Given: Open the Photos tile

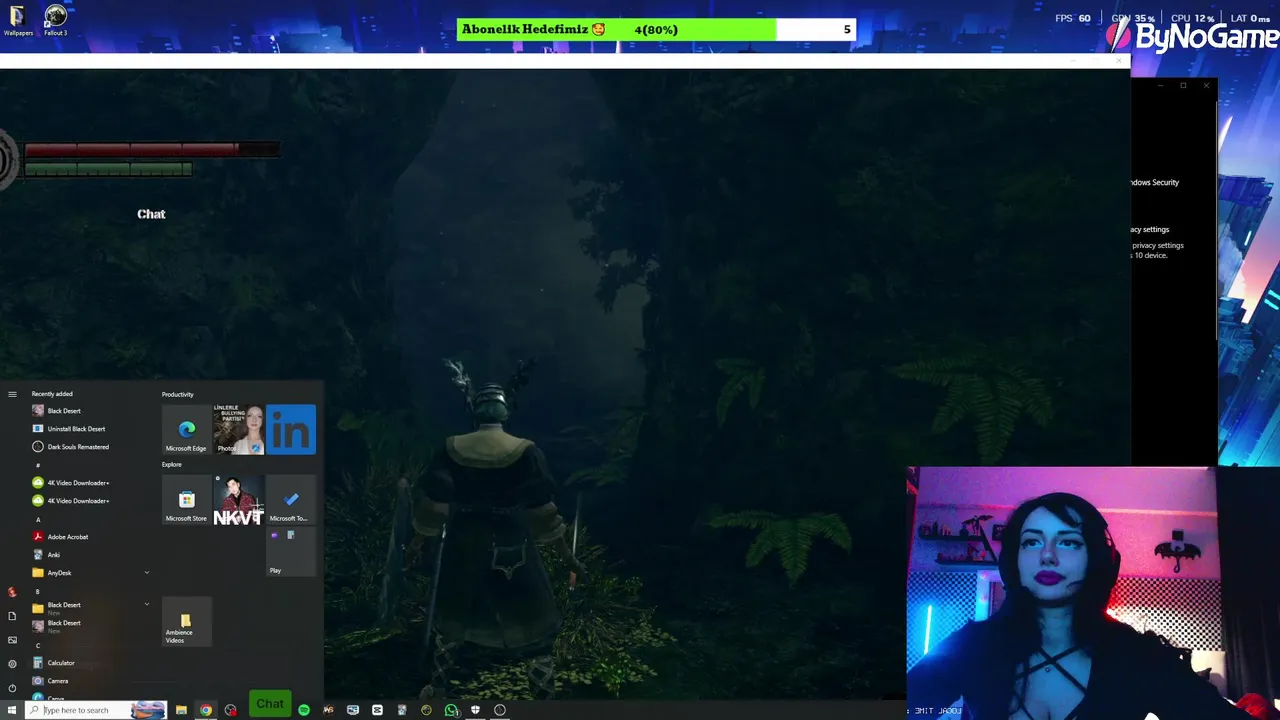Looking at the screenshot, I should tap(238, 430).
